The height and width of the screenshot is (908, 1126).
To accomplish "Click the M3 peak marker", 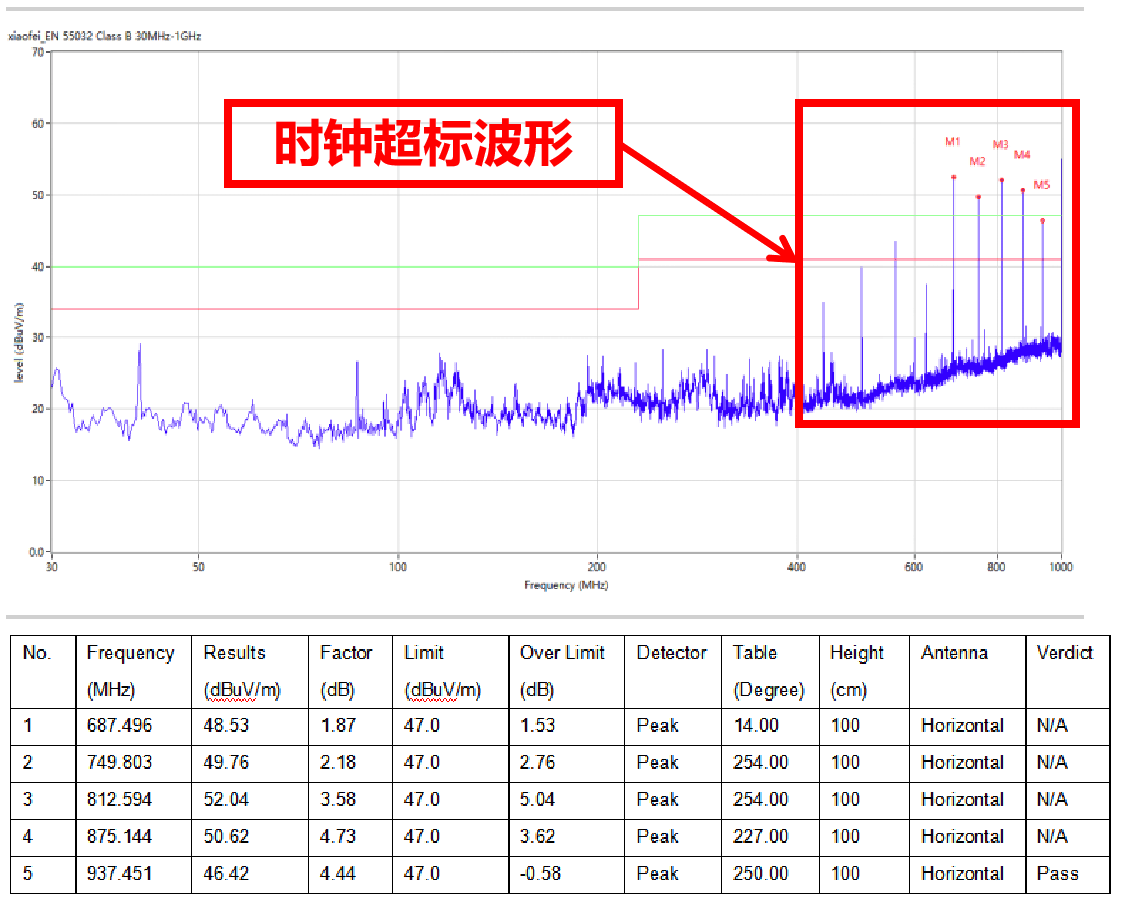I will click(x=1001, y=180).
